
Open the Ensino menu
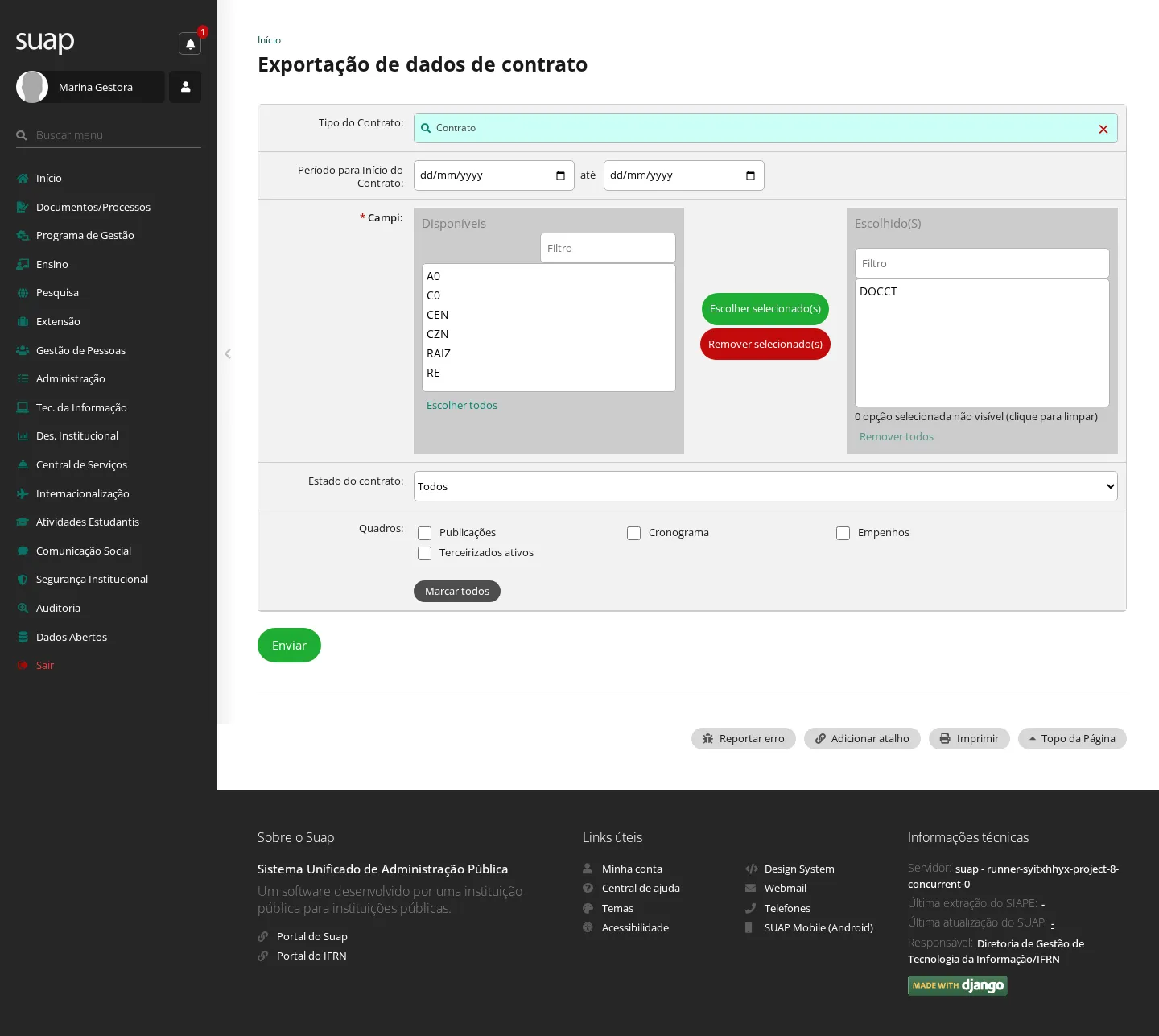[x=52, y=264]
